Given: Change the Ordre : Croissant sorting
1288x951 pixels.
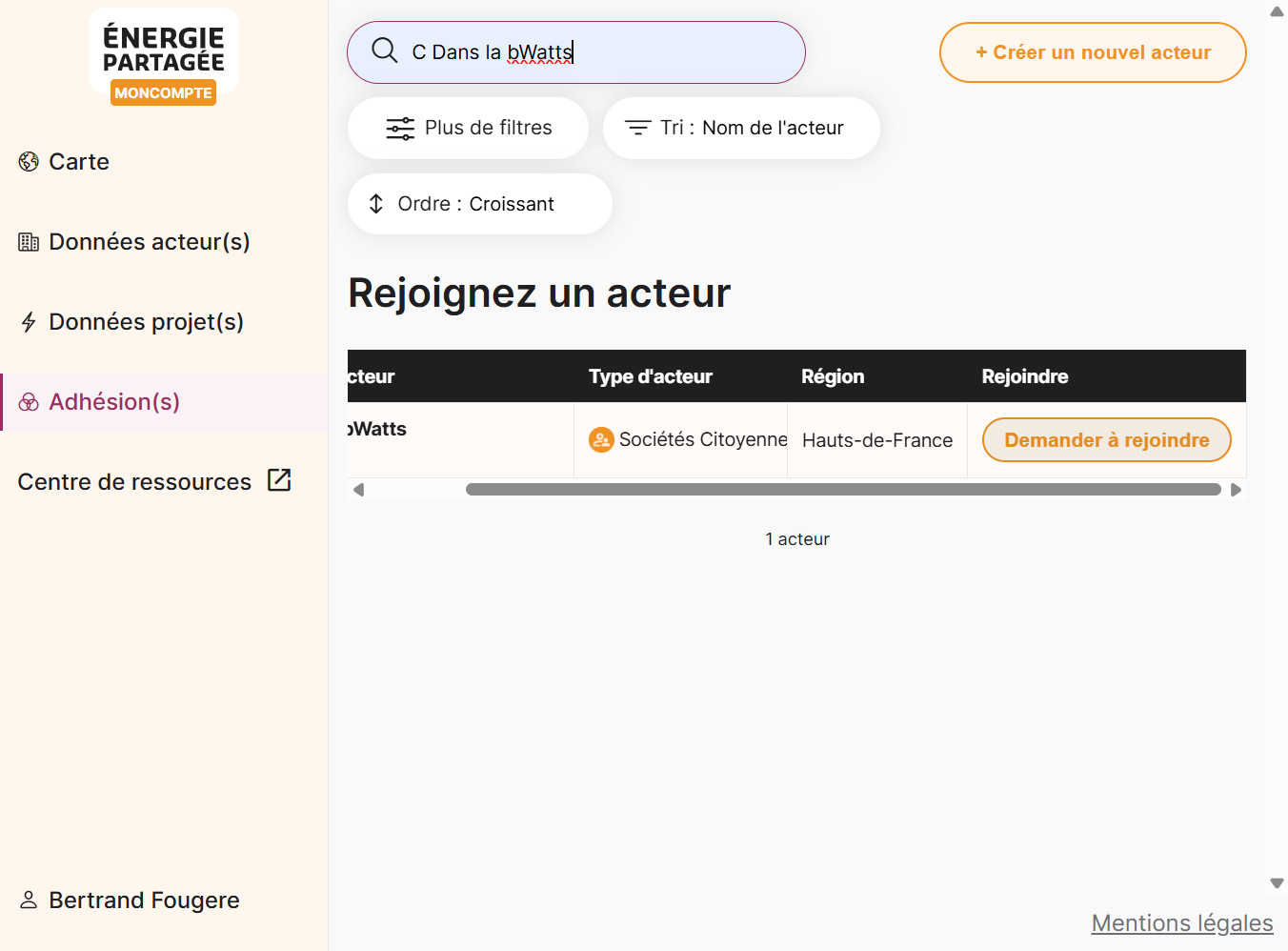Looking at the screenshot, I should 480,204.
